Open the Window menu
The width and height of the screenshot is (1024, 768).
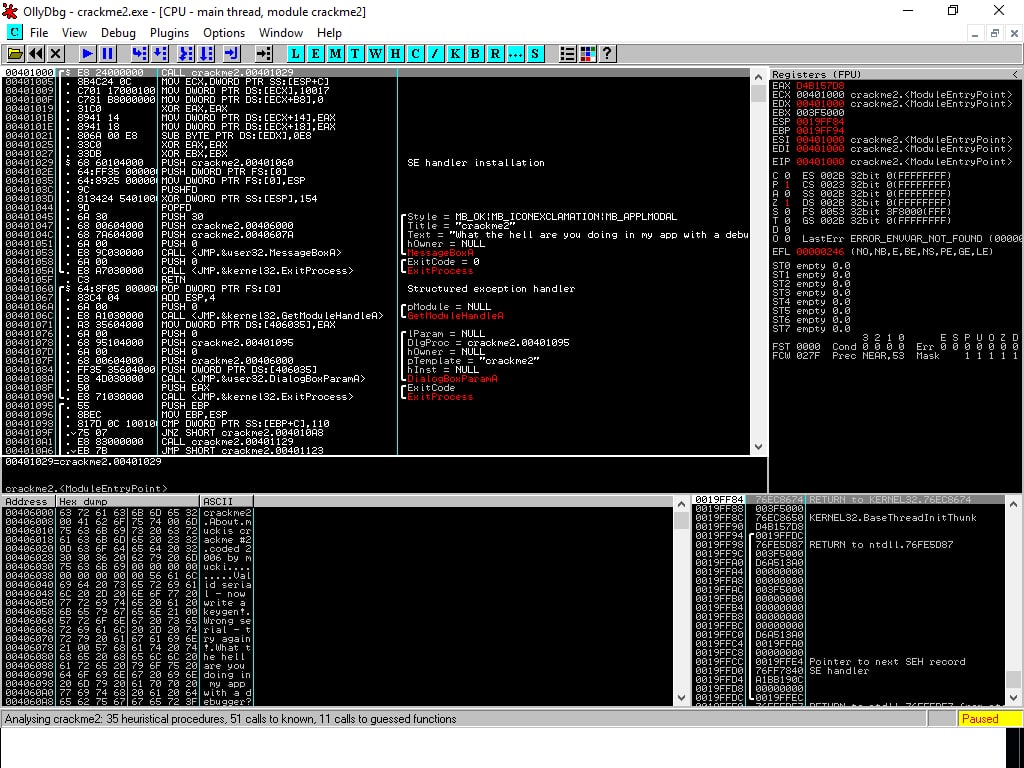(x=281, y=33)
